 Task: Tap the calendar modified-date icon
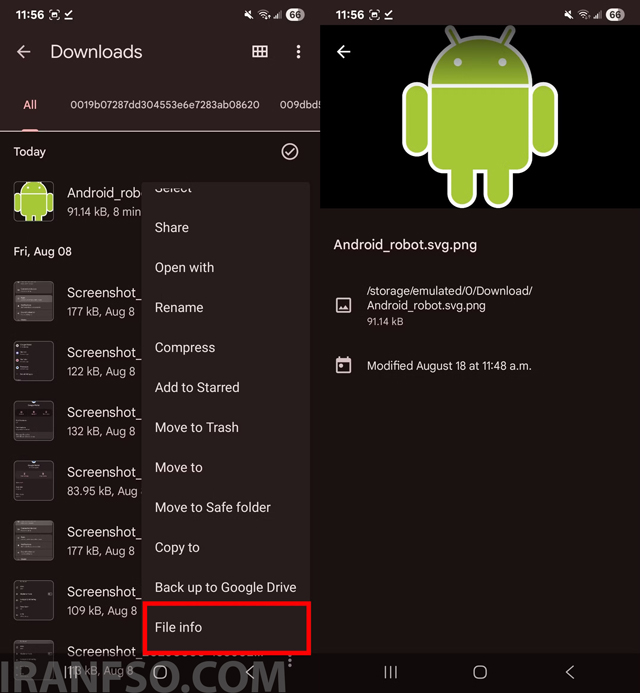pyautogui.click(x=343, y=365)
